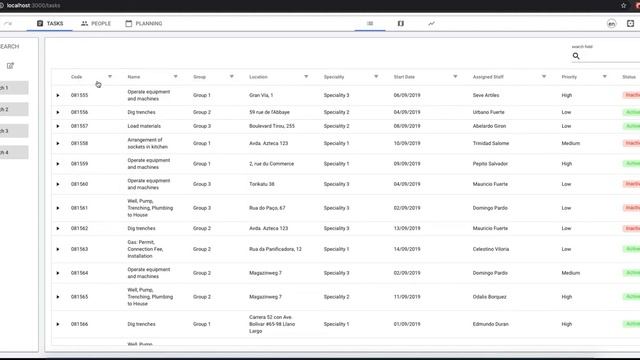Viewport: 640px width, 360px height.
Task: Click 'Abelardo Giron' staff cell
Action: (x=489, y=126)
